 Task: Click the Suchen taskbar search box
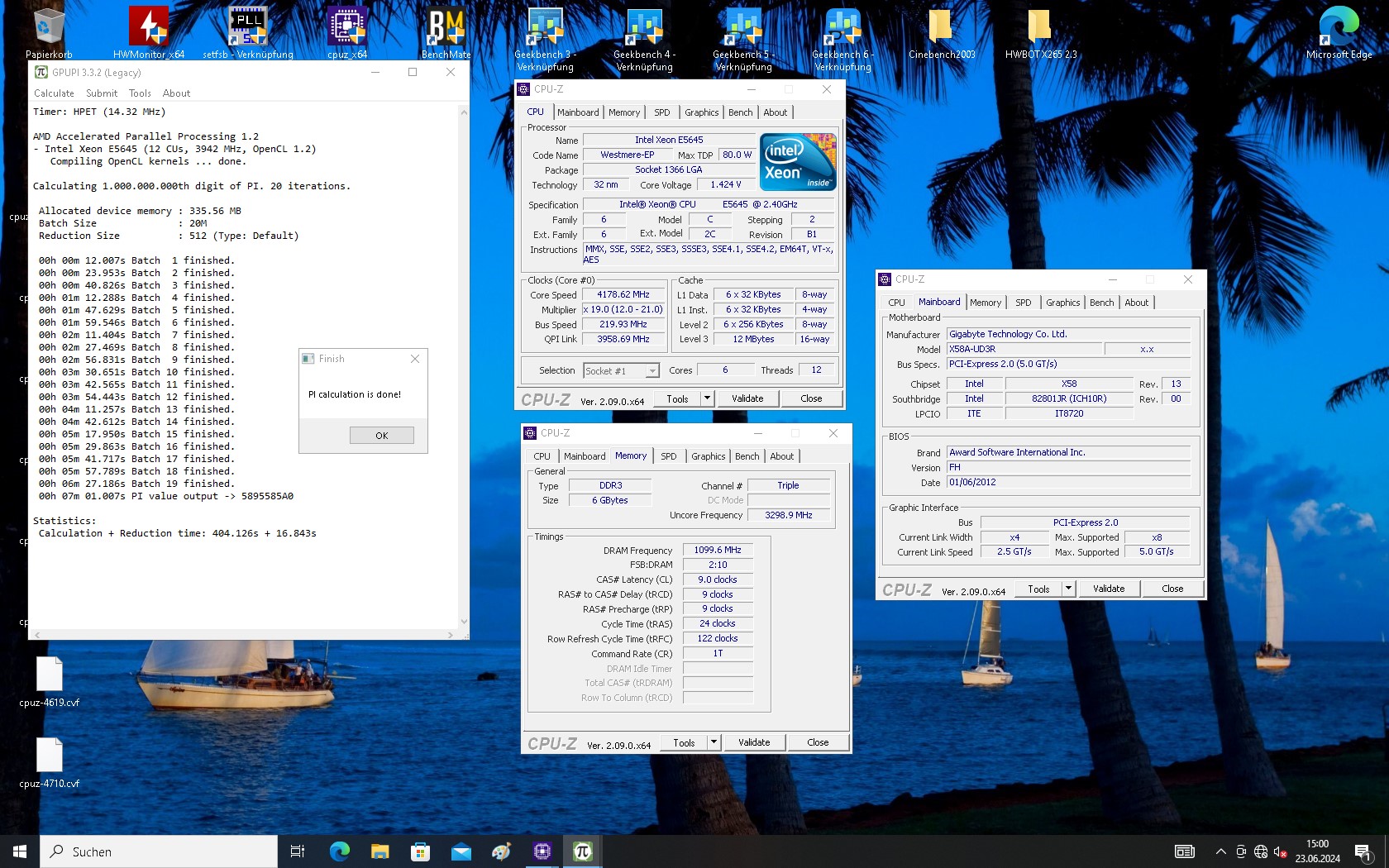point(159,851)
